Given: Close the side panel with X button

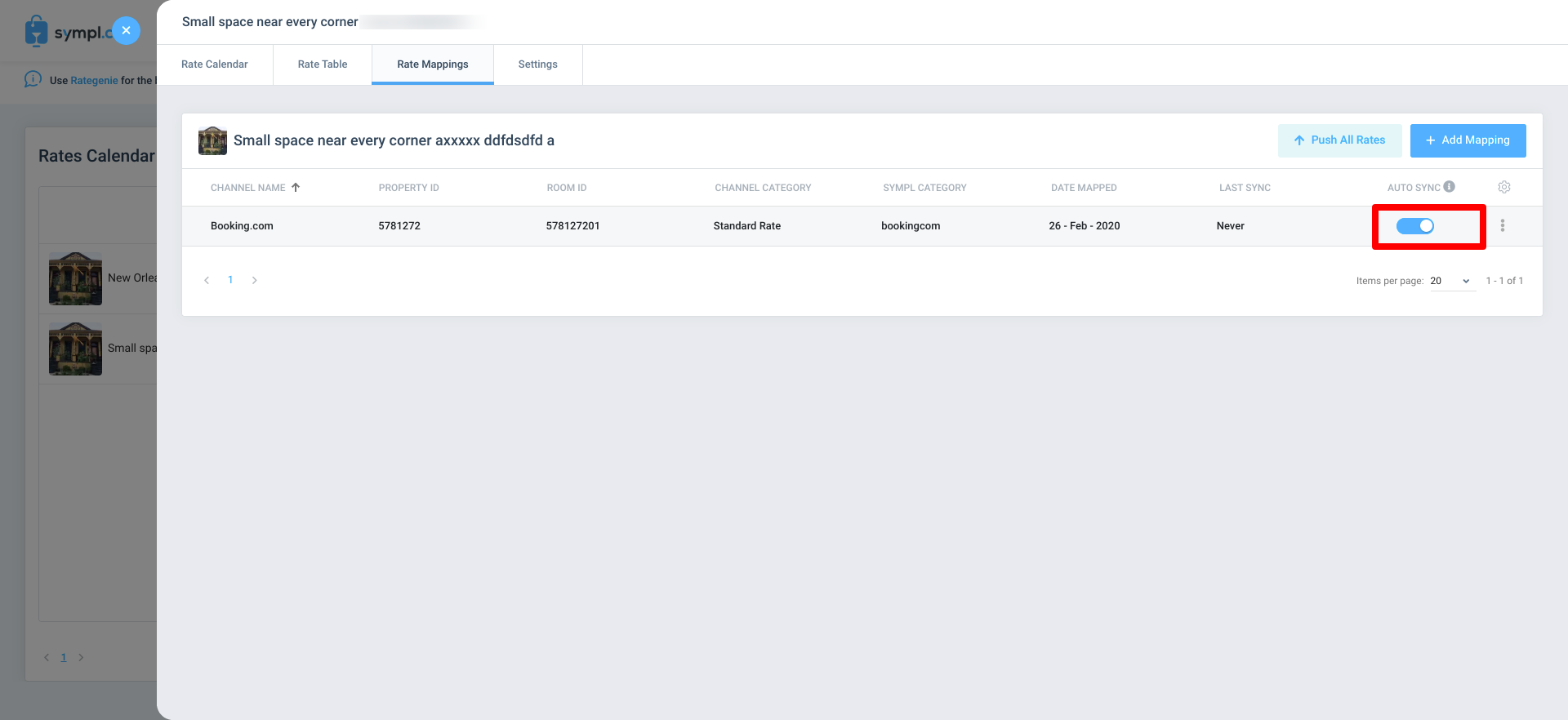Looking at the screenshot, I should click(x=126, y=30).
